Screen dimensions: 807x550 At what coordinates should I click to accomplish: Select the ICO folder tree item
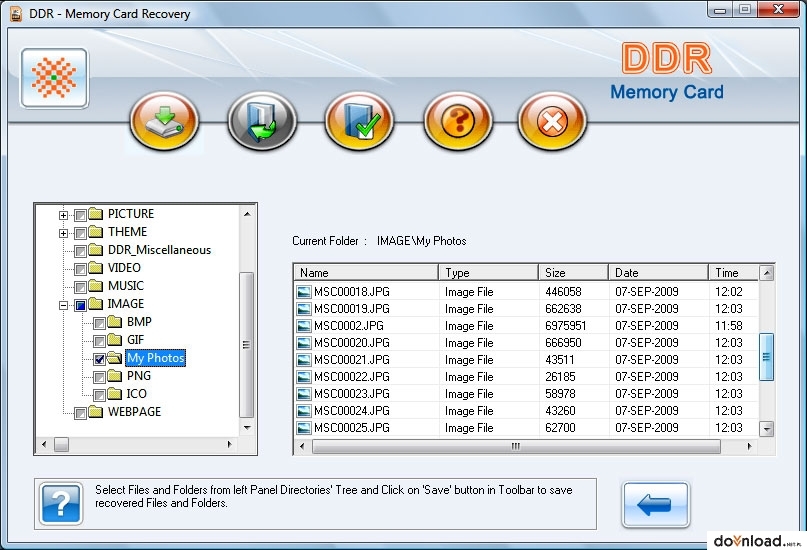click(136, 394)
